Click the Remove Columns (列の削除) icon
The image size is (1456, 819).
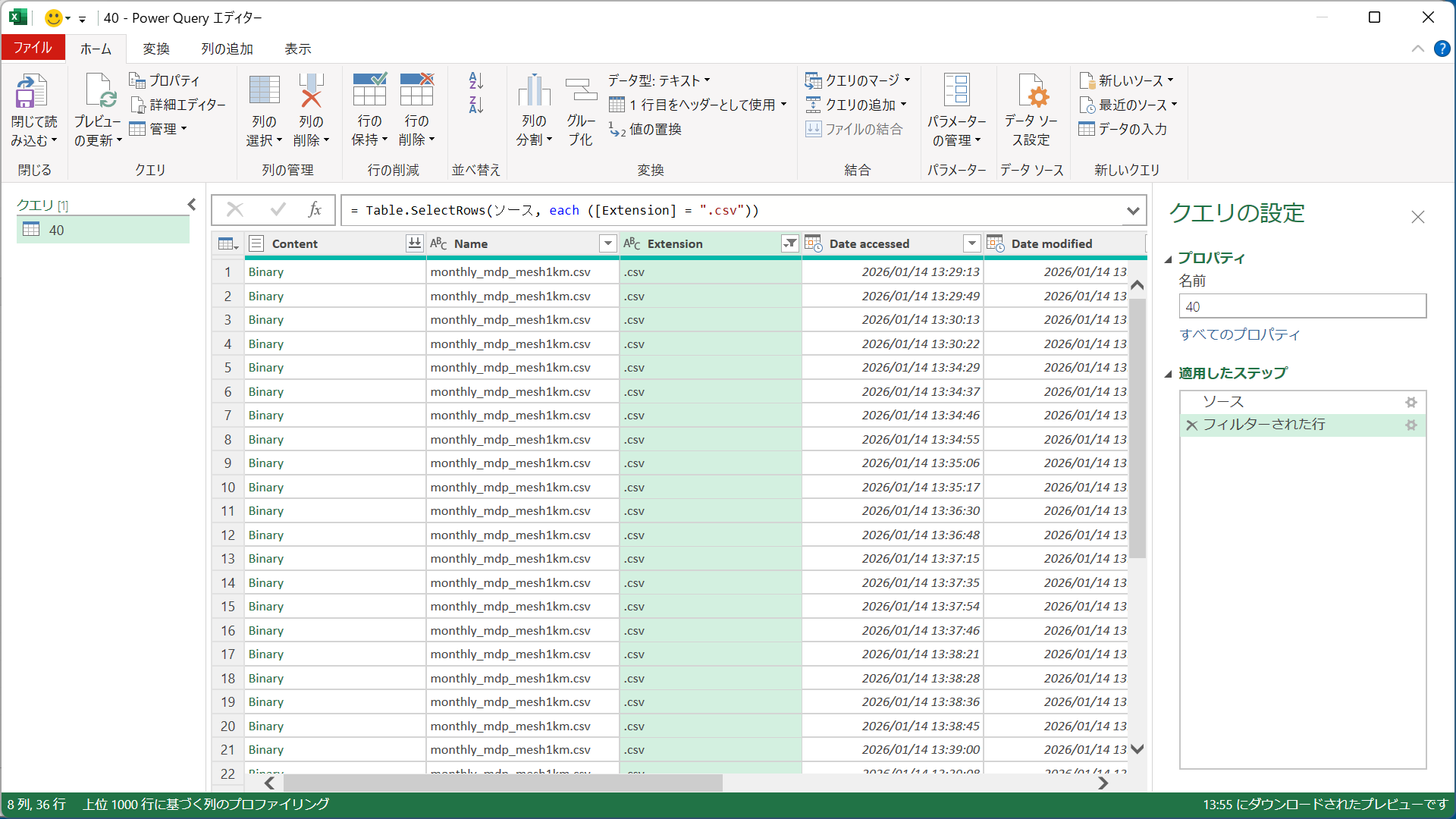(x=311, y=91)
